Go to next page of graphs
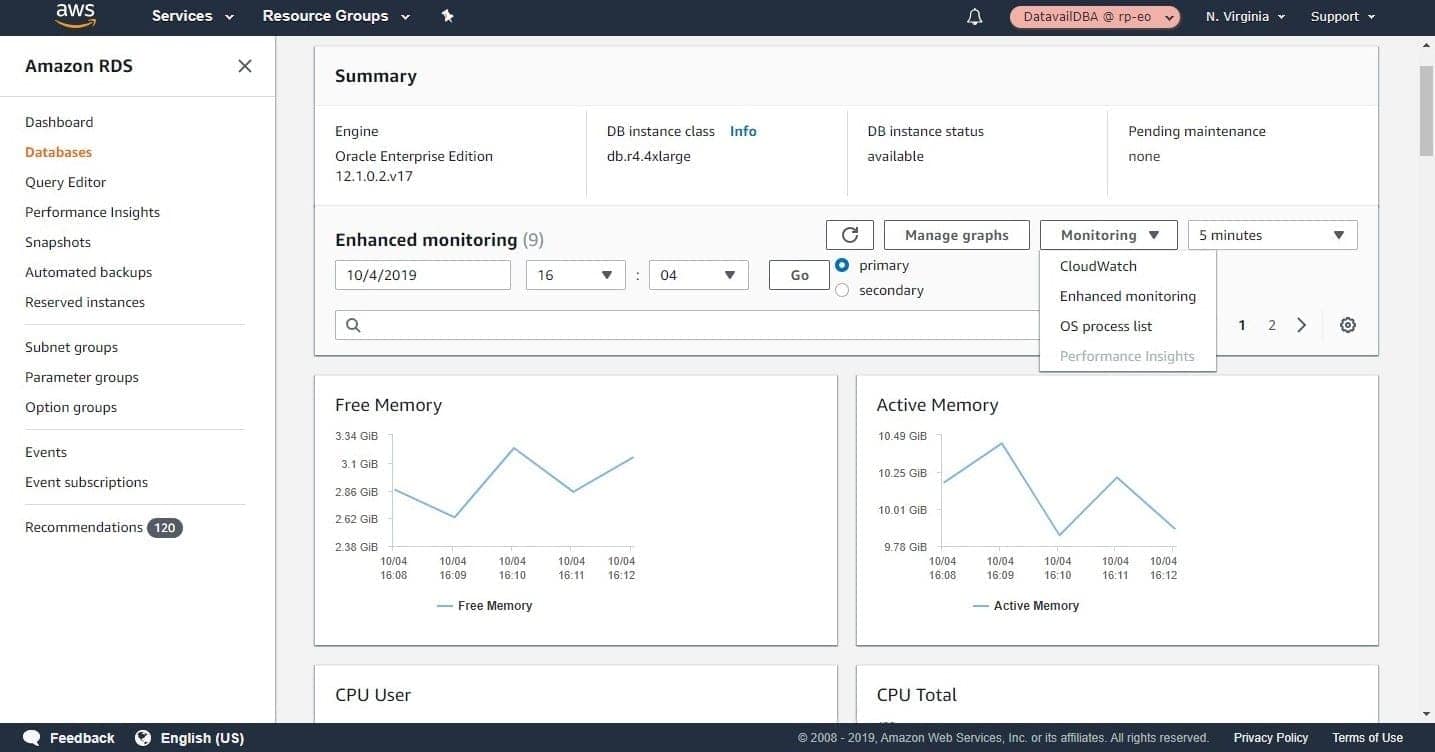The image size is (1435, 752). (1301, 325)
